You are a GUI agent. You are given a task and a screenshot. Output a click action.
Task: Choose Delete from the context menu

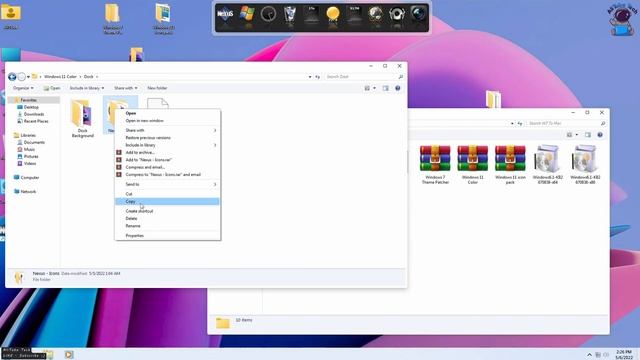(x=168, y=219)
